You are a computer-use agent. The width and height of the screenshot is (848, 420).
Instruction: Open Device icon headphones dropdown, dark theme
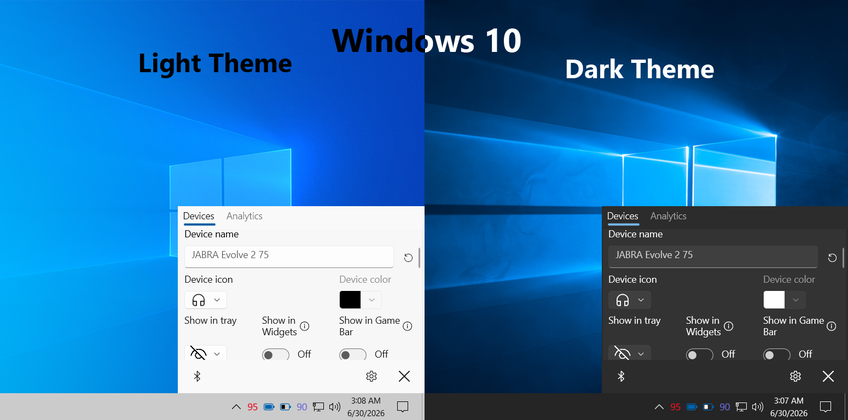(x=630, y=300)
